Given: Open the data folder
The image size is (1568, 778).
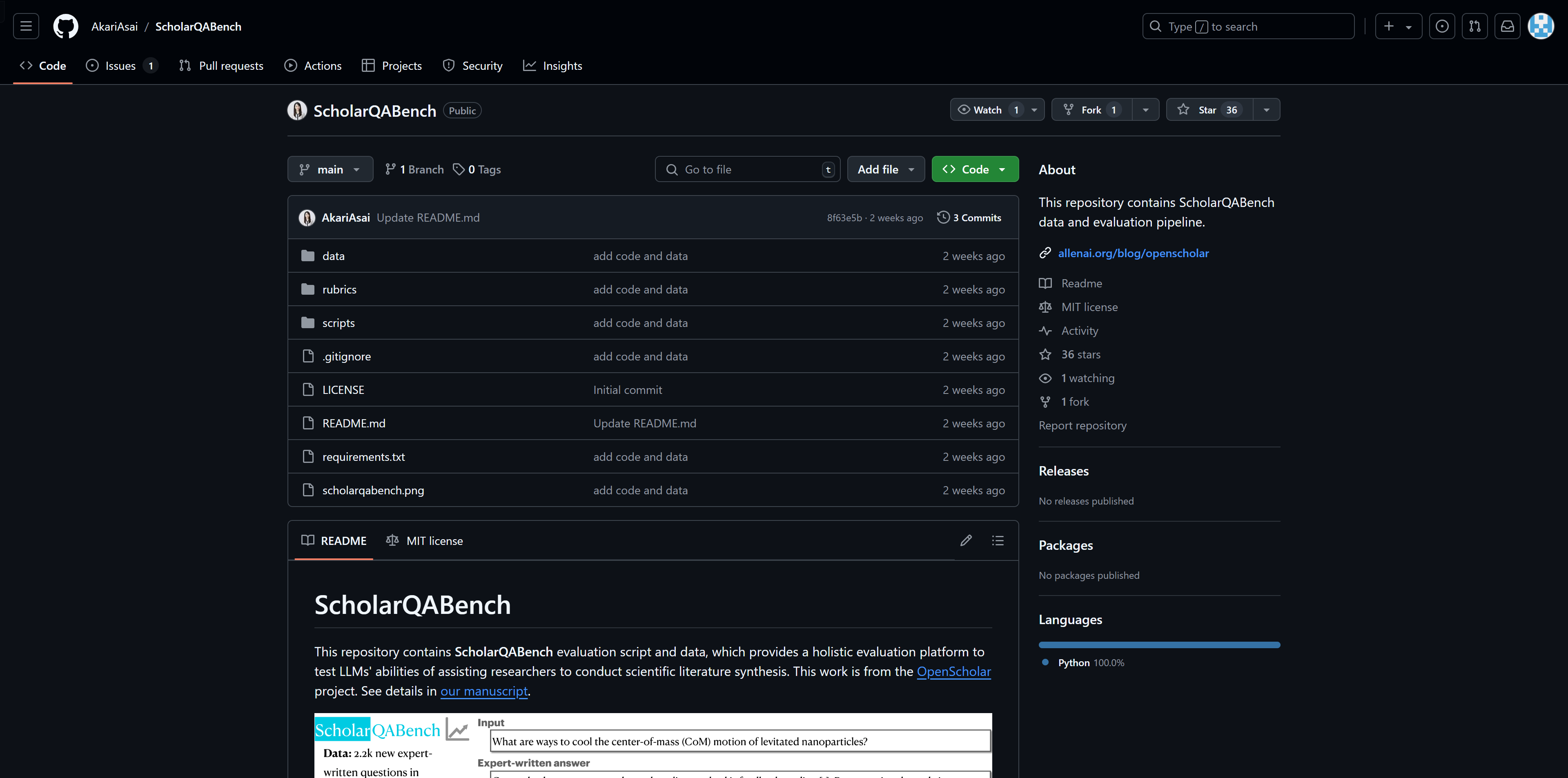Looking at the screenshot, I should coord(334,256).
